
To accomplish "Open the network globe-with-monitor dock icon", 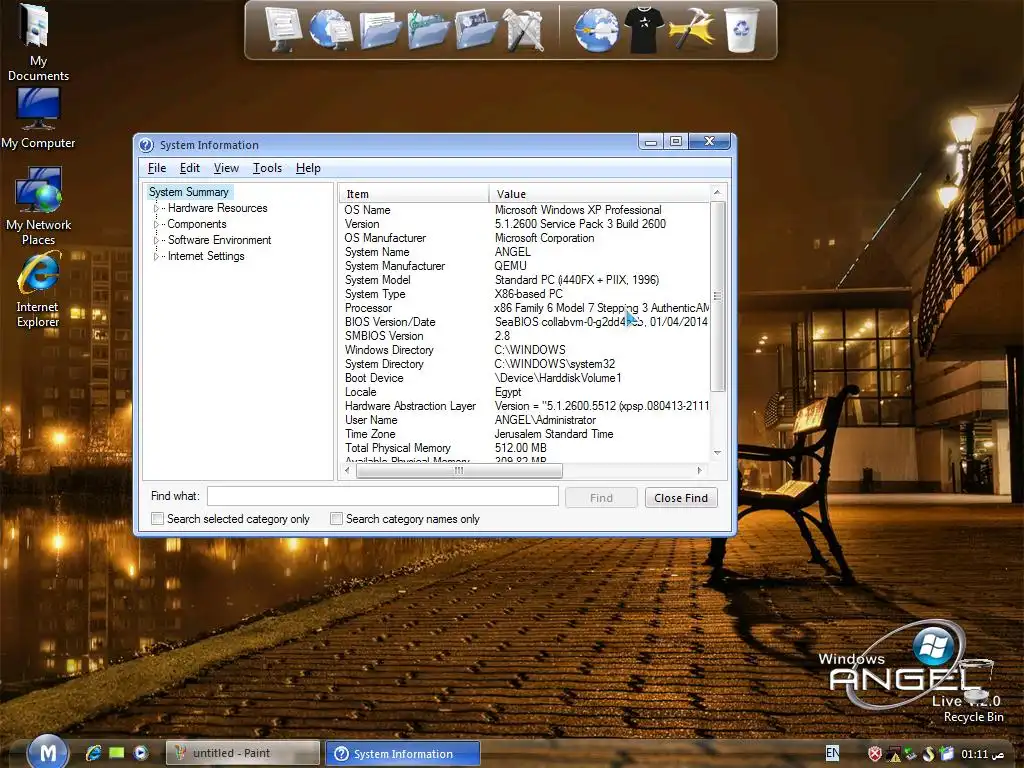I will pyautogui.click(x=330, y=29).
